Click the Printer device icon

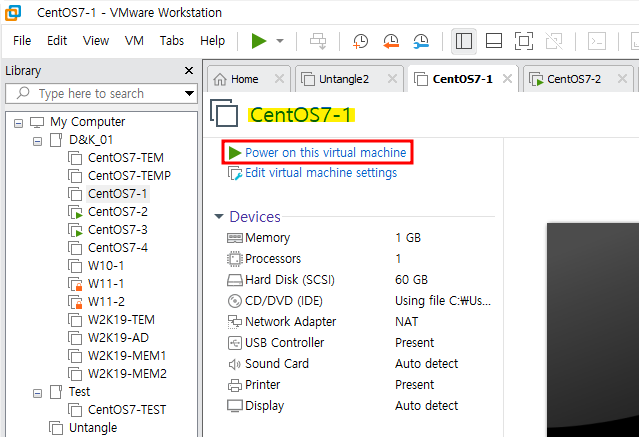(235, 385)
